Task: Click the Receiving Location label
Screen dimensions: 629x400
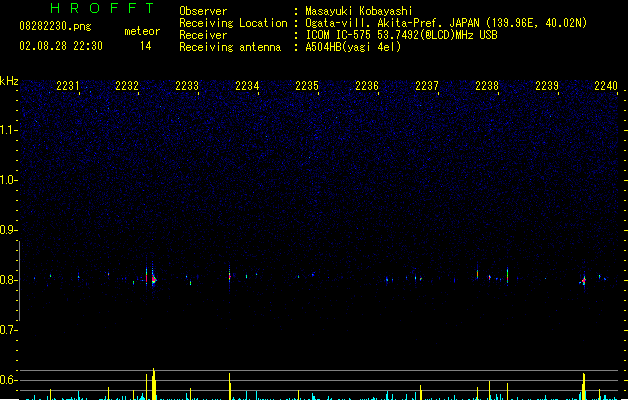Action: click(x=233, y=23)
